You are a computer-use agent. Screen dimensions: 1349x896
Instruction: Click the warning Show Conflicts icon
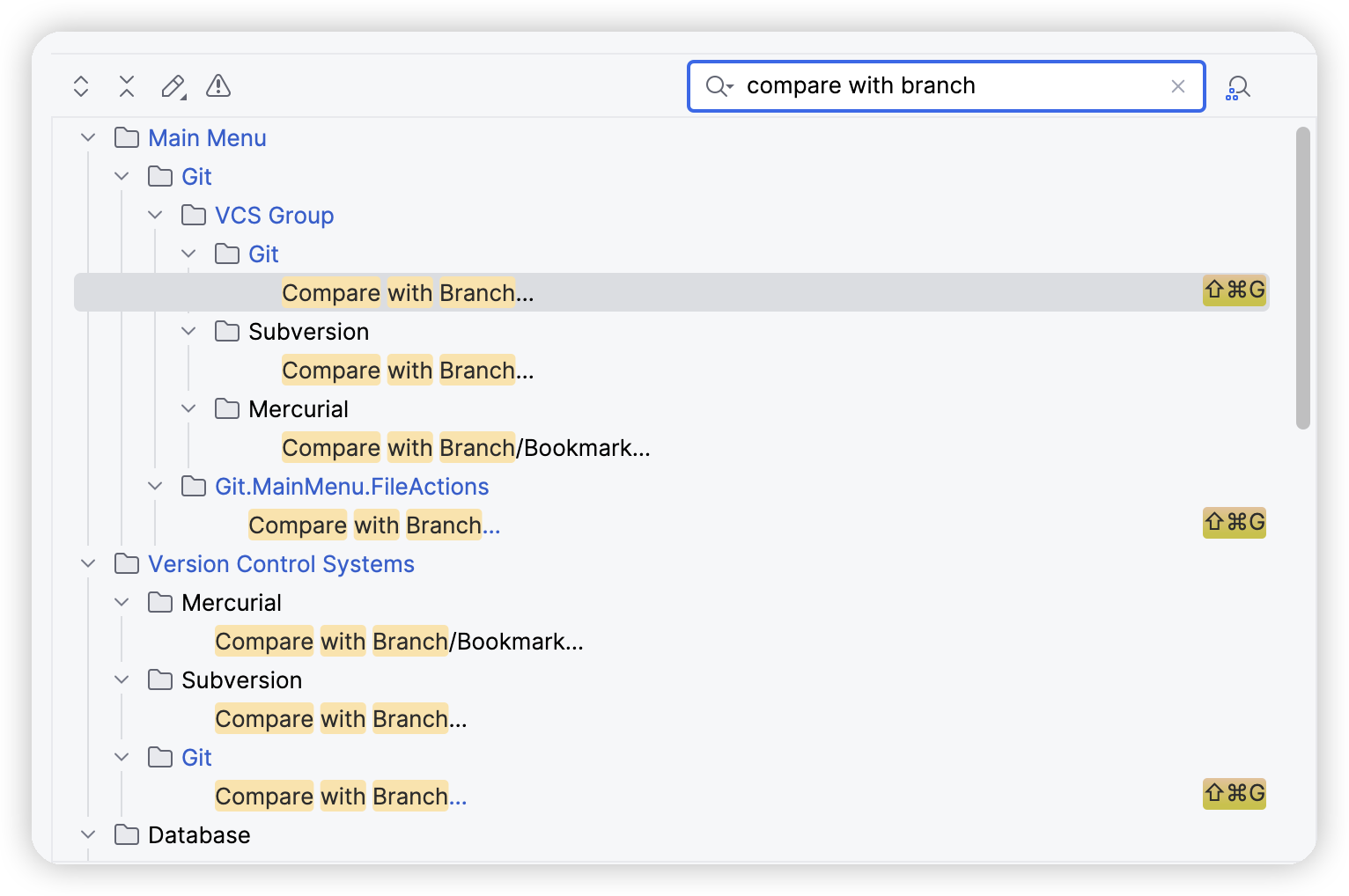(218, 86)
